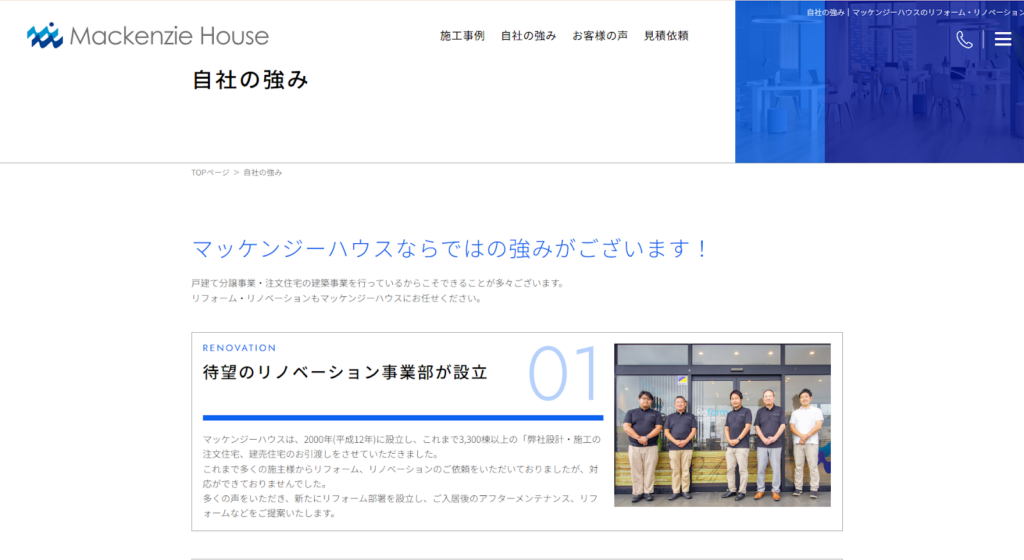The image size is (1024, 560).
Task: Click the phone call icon
Action: 965,39
